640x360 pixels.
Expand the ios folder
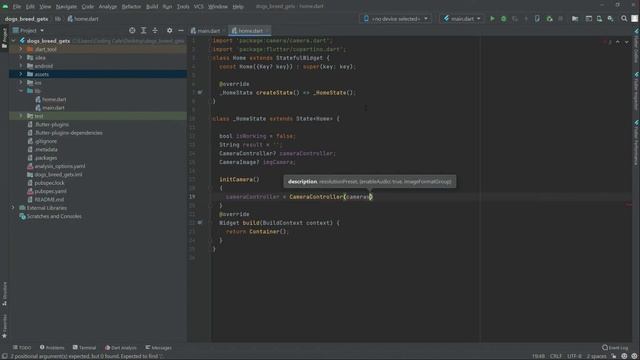coord(21,82)
